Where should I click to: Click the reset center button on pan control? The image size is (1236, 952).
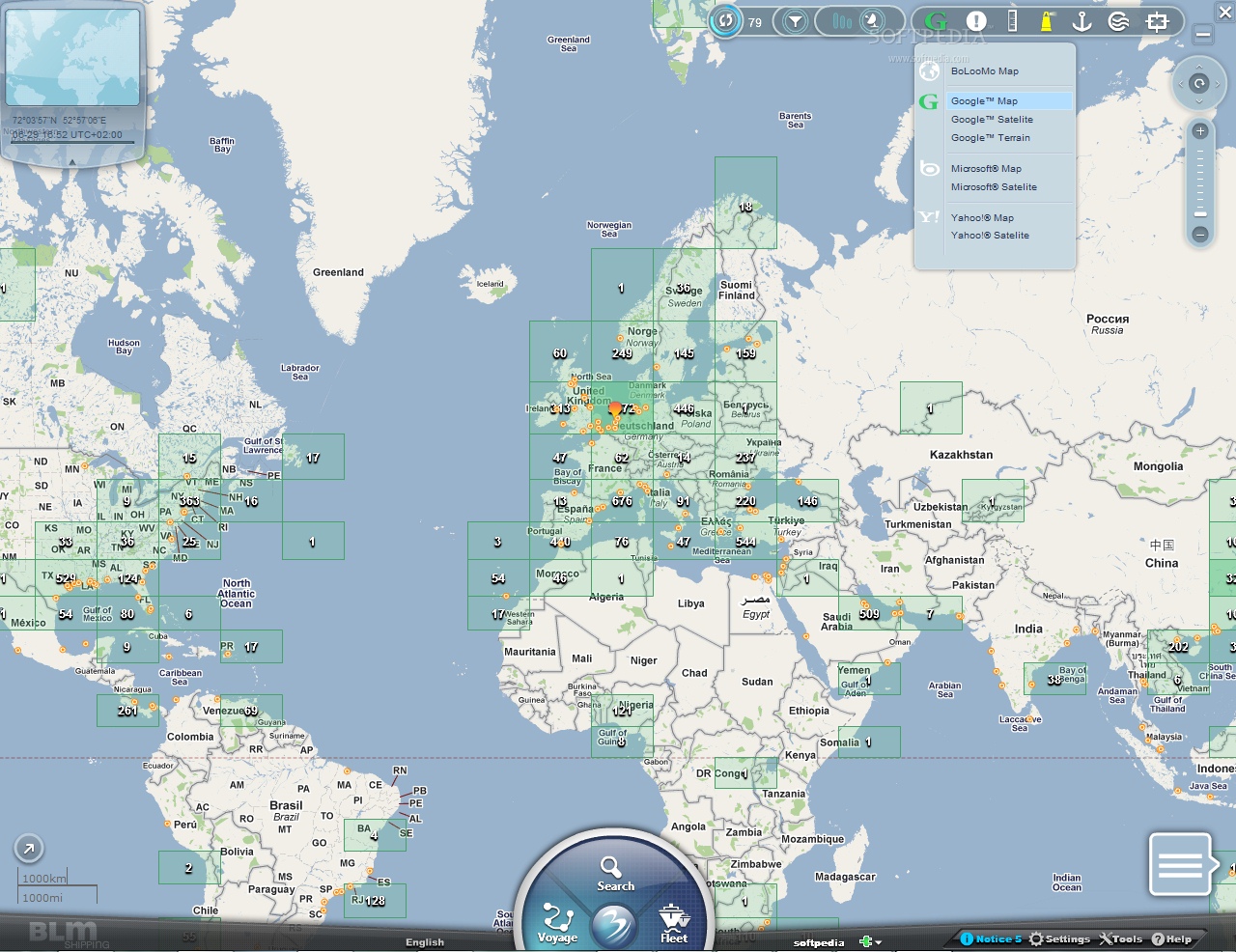click(x=1199, y=84)
